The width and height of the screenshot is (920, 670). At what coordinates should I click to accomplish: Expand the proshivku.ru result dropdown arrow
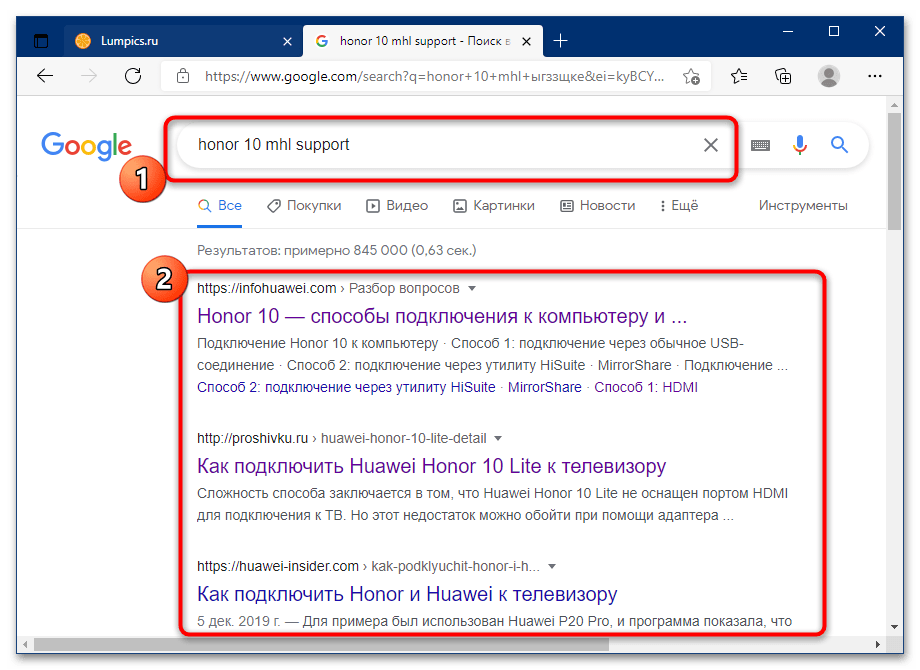point(498,438)
